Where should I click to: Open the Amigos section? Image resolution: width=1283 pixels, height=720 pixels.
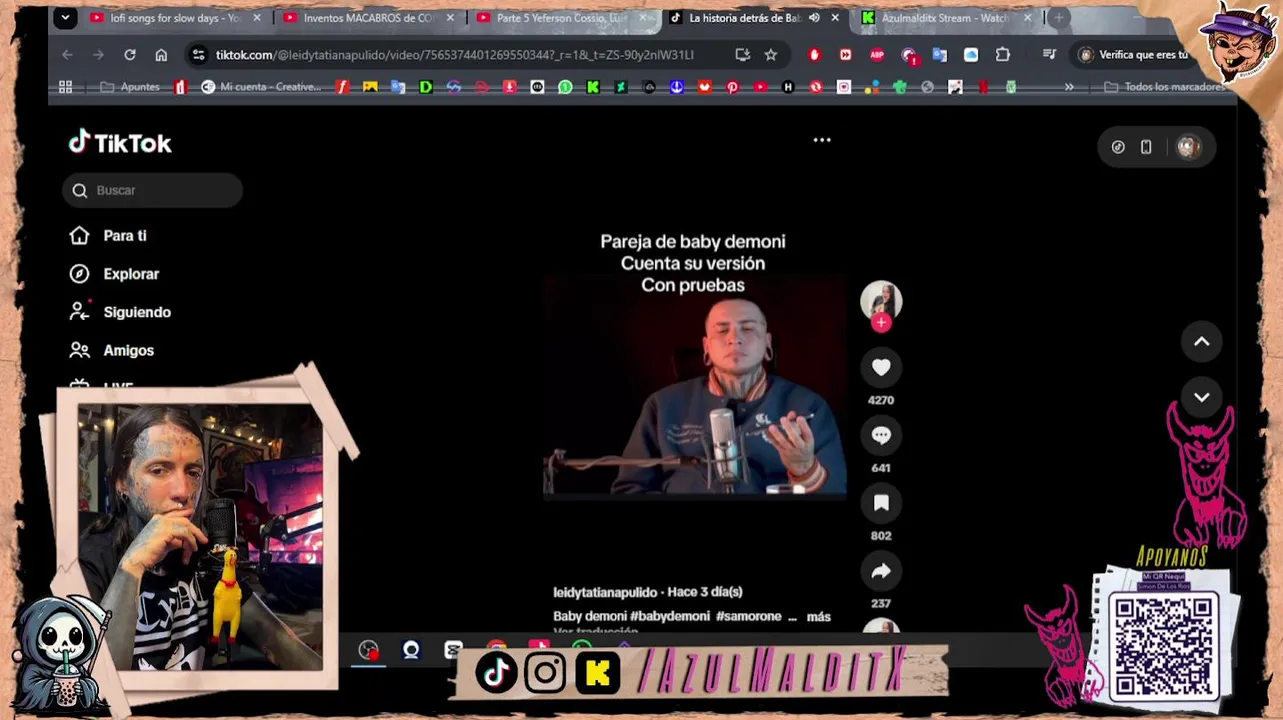111,350
